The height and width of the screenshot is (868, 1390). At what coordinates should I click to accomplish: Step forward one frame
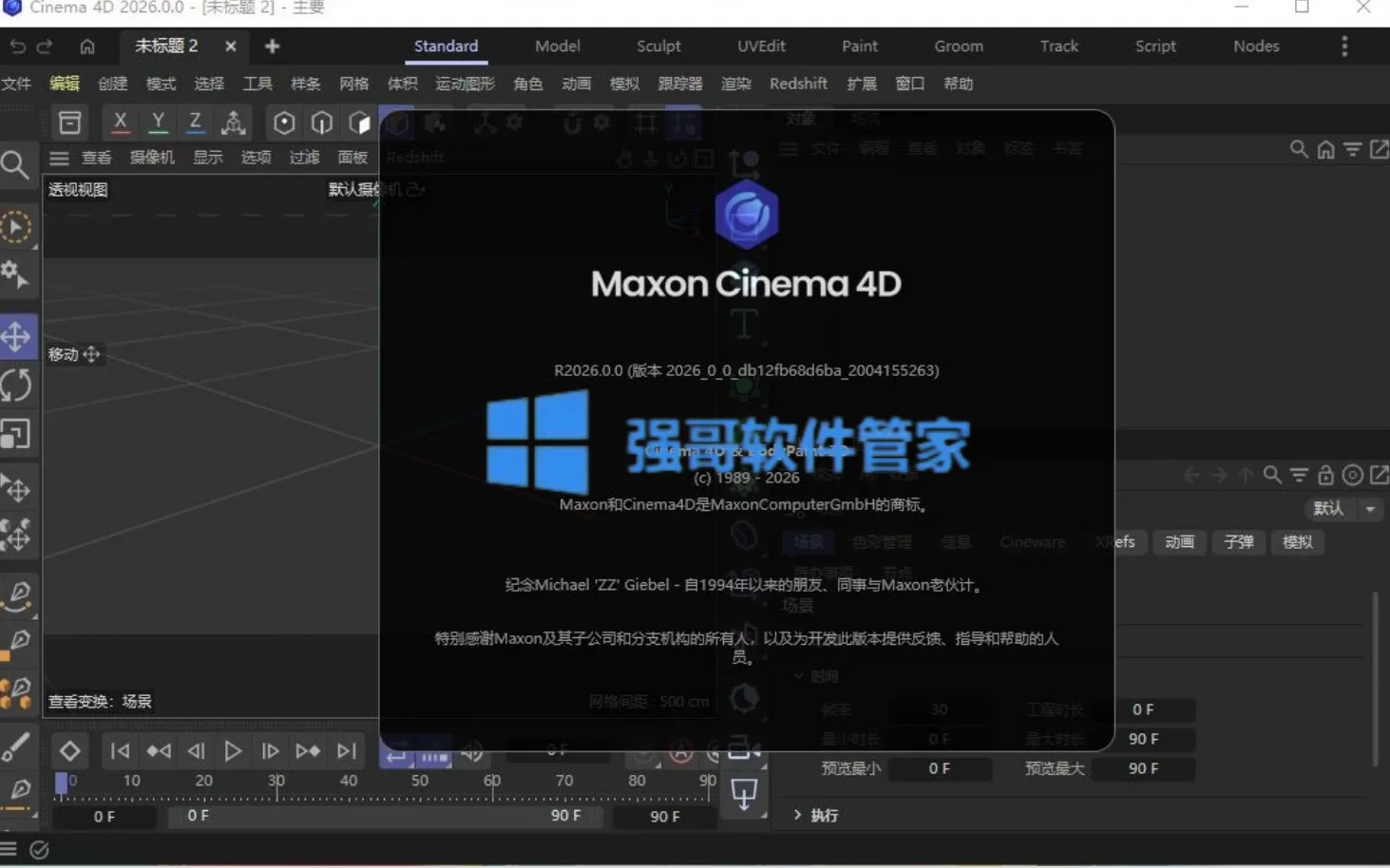pos(270,751)
